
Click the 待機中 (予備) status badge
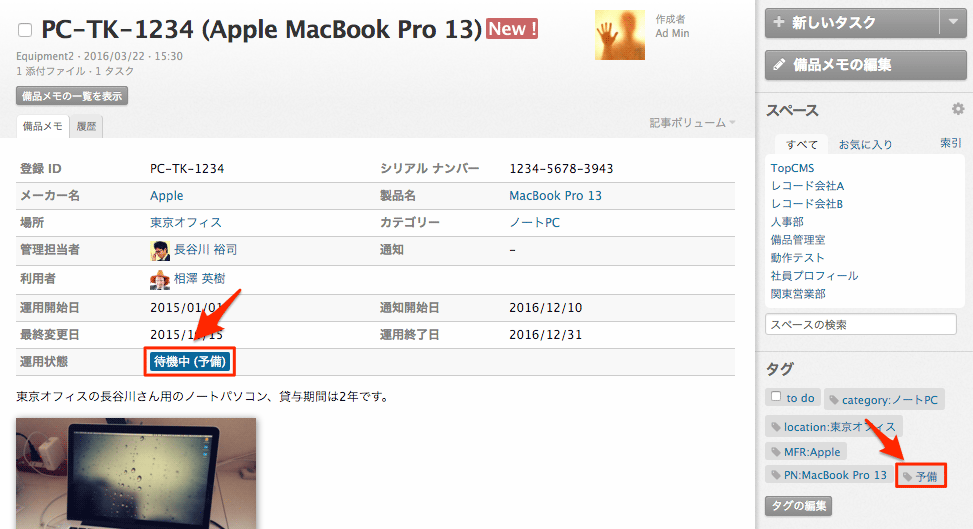pyautogui.click(x=190, y=361)
